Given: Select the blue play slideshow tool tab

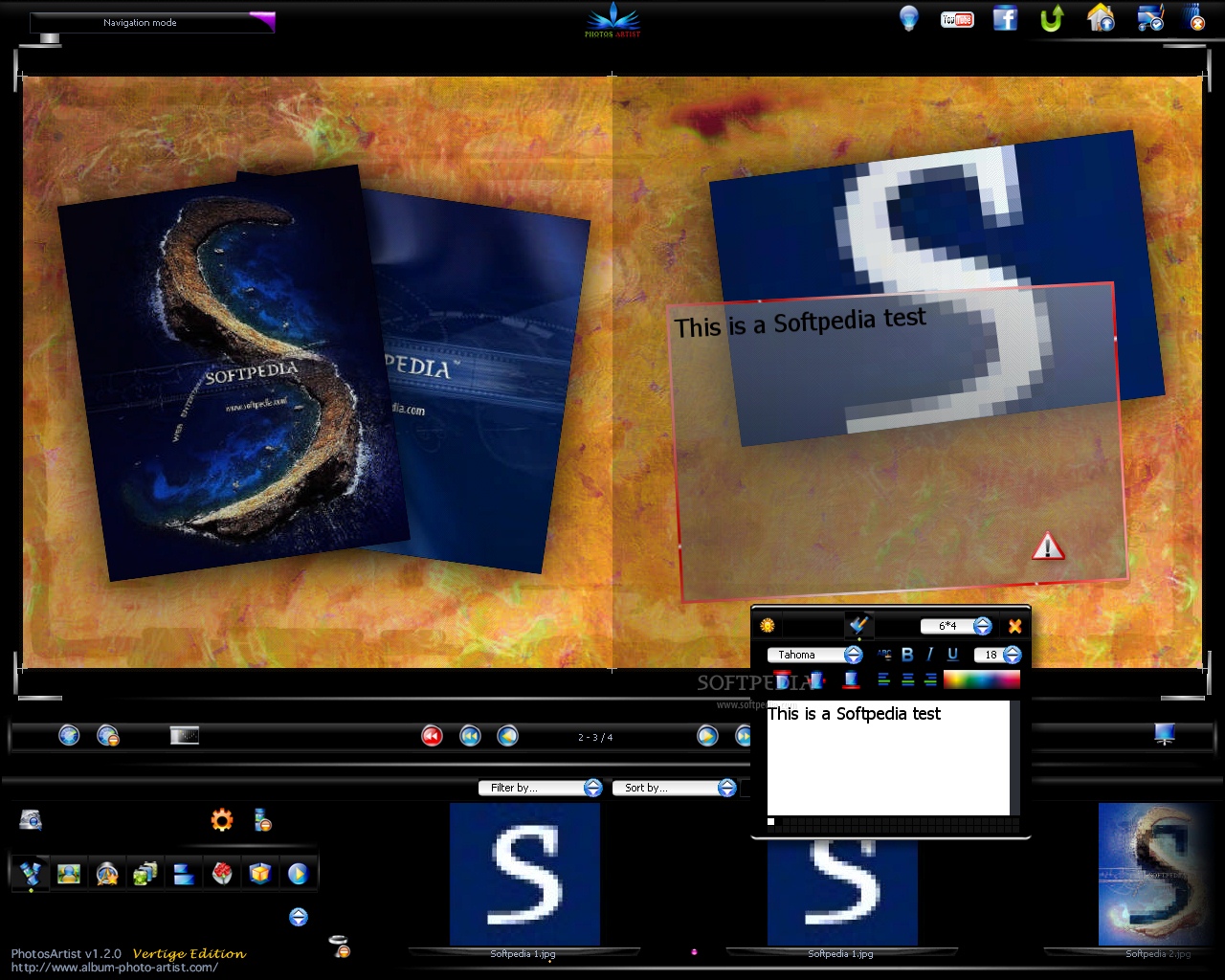Looking at the screenshot, I should (x=298, y=873).
